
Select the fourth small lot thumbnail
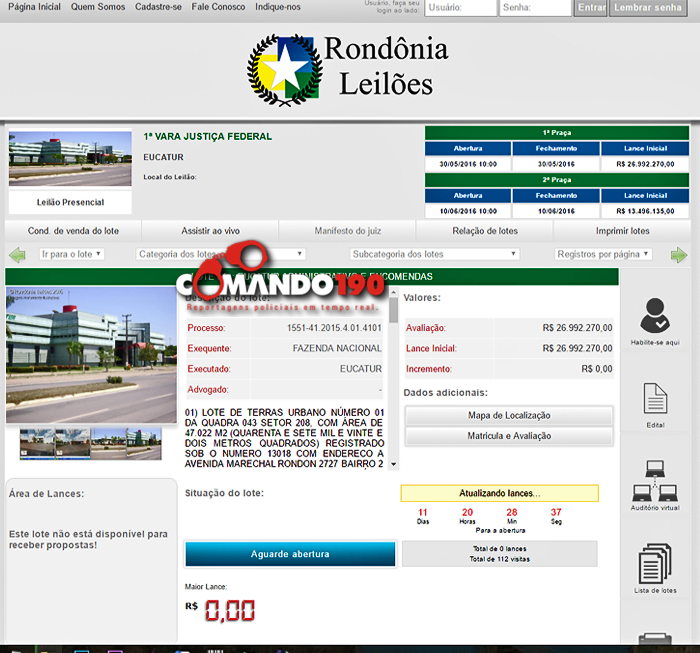144,444
